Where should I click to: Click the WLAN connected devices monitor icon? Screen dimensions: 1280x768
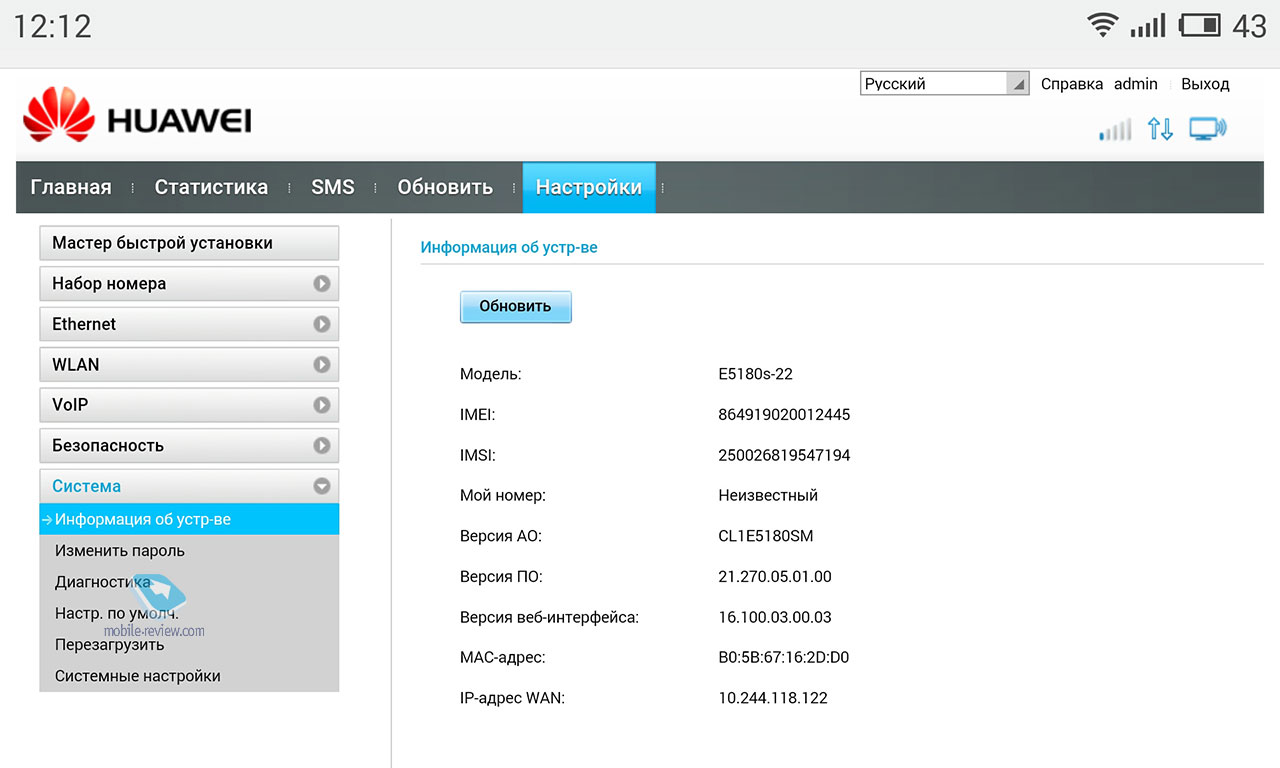click(1208, 129)
